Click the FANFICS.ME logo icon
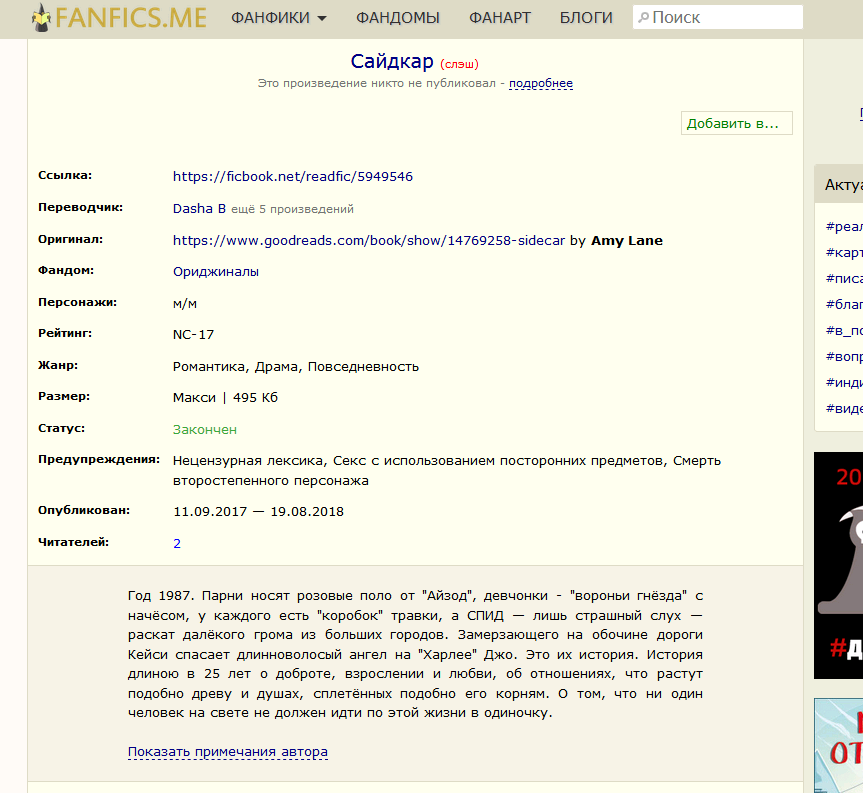The image size is (863, 793). (x=42, y=18)
